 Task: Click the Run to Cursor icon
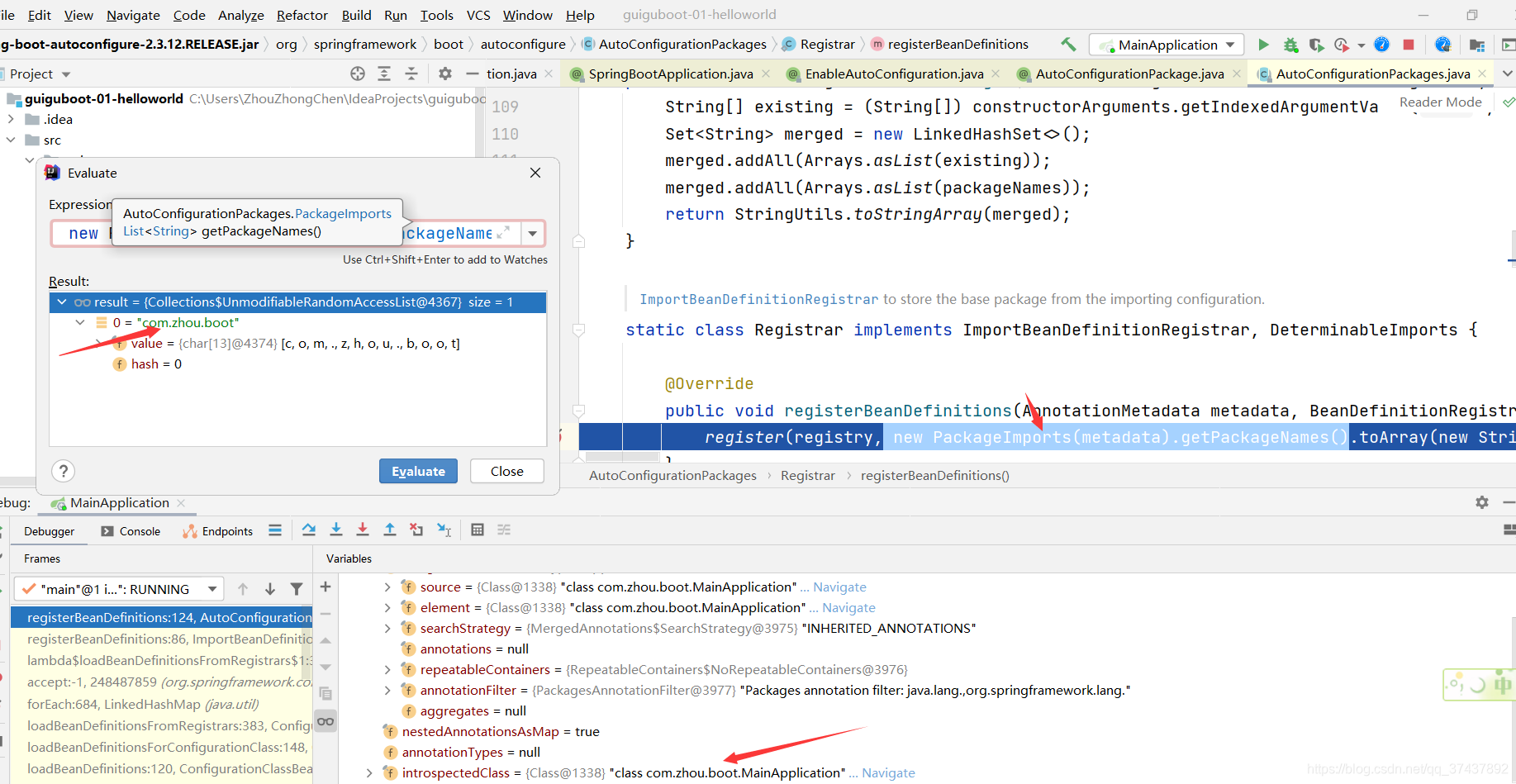(x=444, y=530)
